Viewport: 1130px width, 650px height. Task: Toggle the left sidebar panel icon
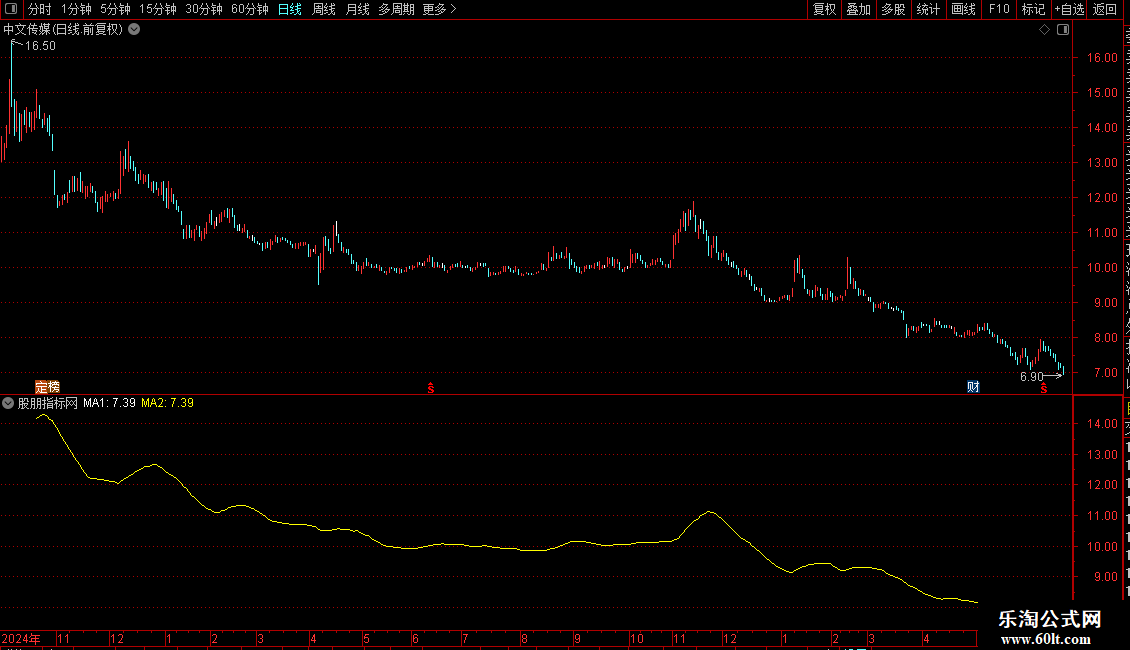point(11,9)
